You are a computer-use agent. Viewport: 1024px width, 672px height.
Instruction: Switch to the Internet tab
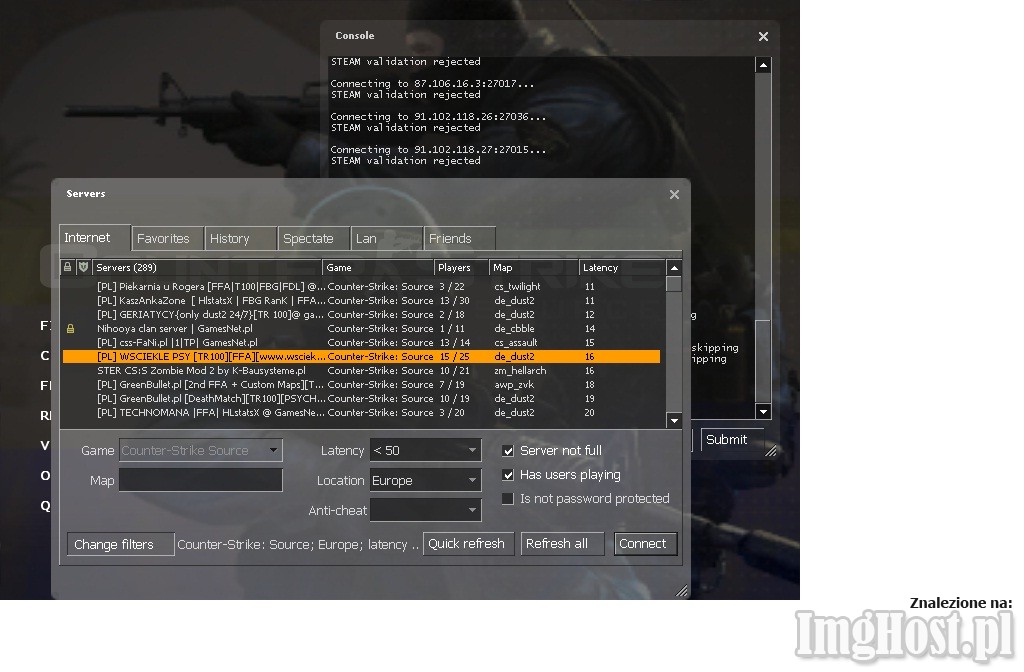tap(95, 238)
